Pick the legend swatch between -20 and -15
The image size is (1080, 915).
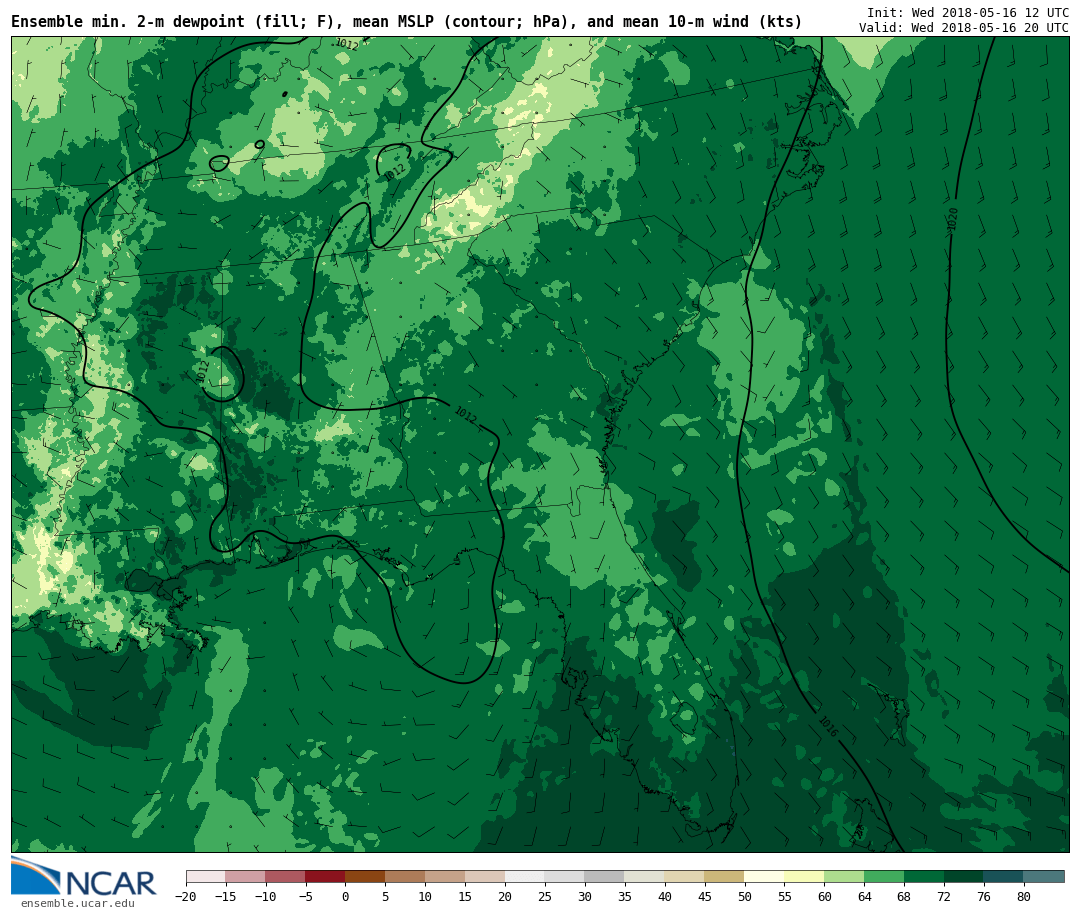click(206, 876)
